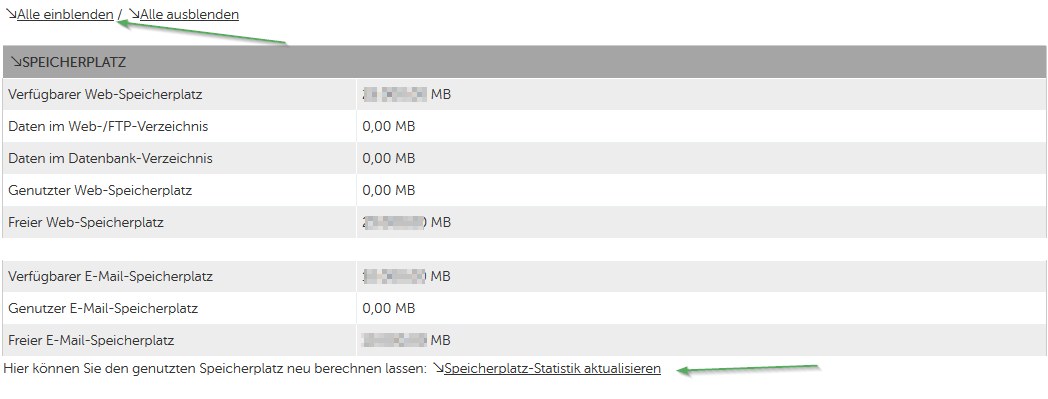This screenshot has height=399, width=1048.
Task: Click the arrow icon before 'Speicherplatz-Statistik aktualisieren'
Action: pyautogui.click(x=438, y=368)
